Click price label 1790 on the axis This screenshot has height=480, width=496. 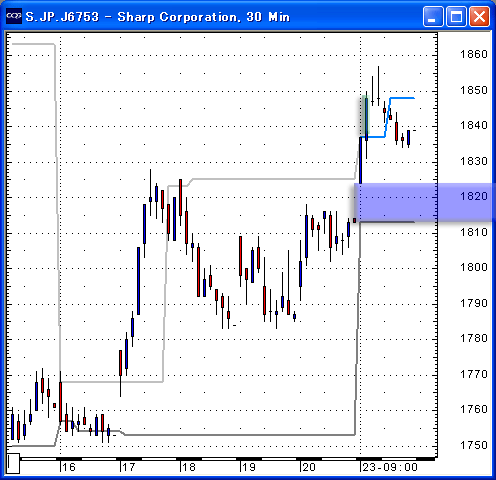click(474, 303)
